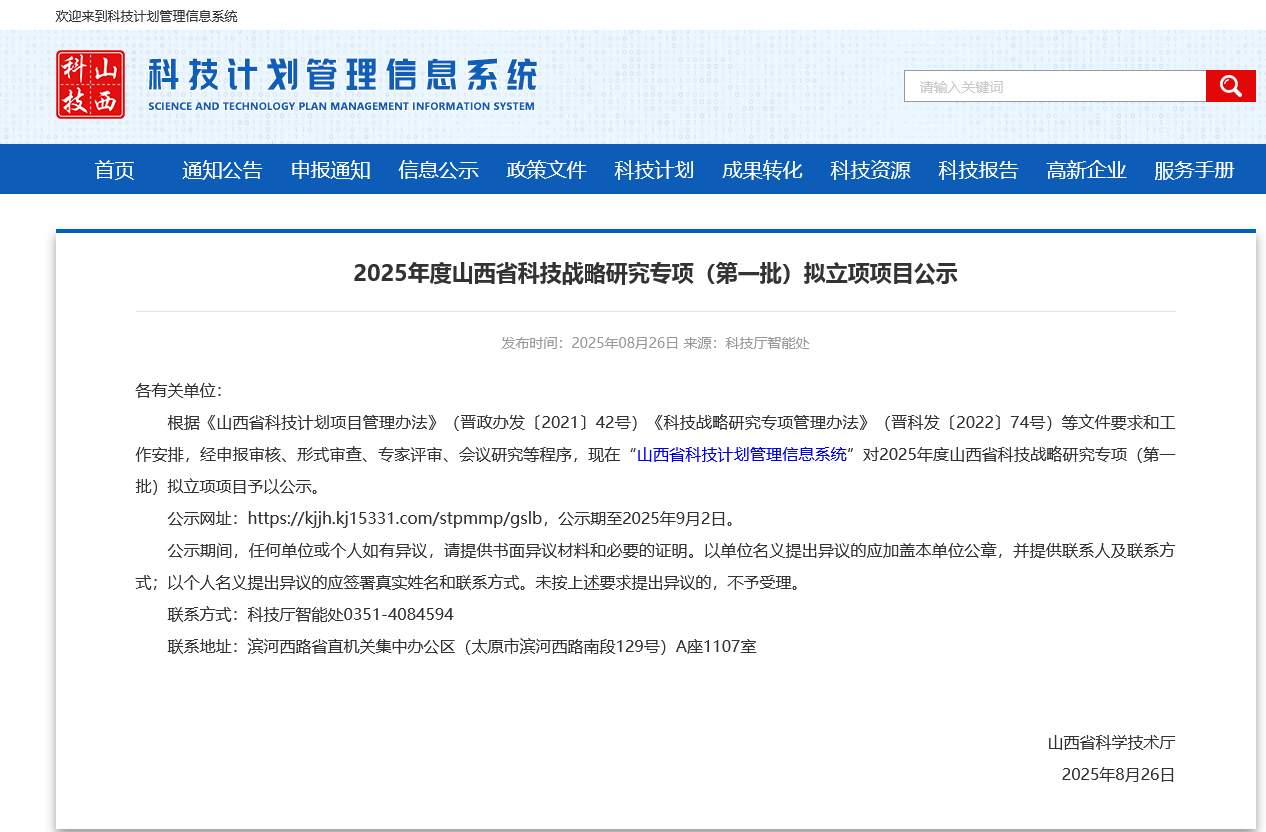Open the 科技资源 menu item
This screenshot has width=1266, height=832.
(870, 170)
